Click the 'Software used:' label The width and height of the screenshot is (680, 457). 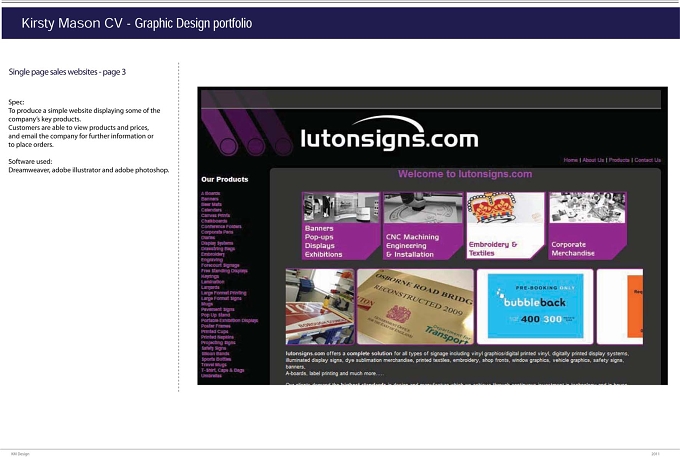[30, 162]
